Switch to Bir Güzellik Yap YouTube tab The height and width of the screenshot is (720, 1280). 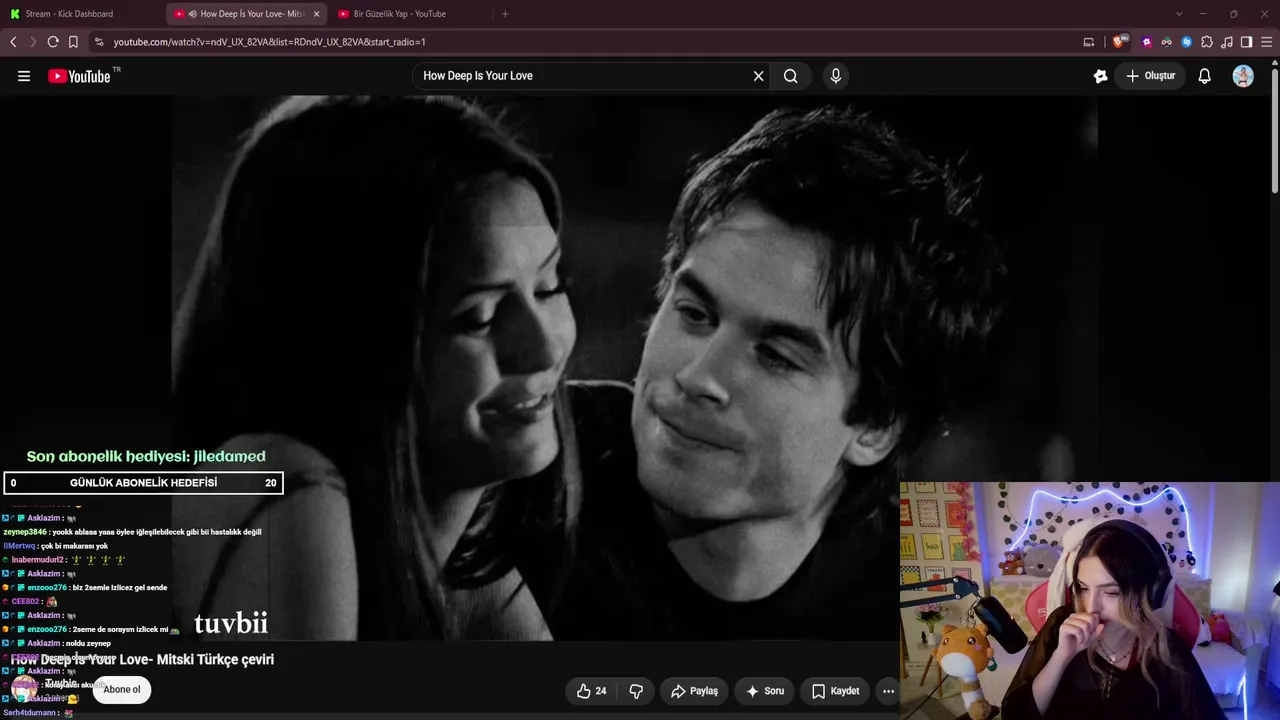pyautogui.click(x=410, y=14)
